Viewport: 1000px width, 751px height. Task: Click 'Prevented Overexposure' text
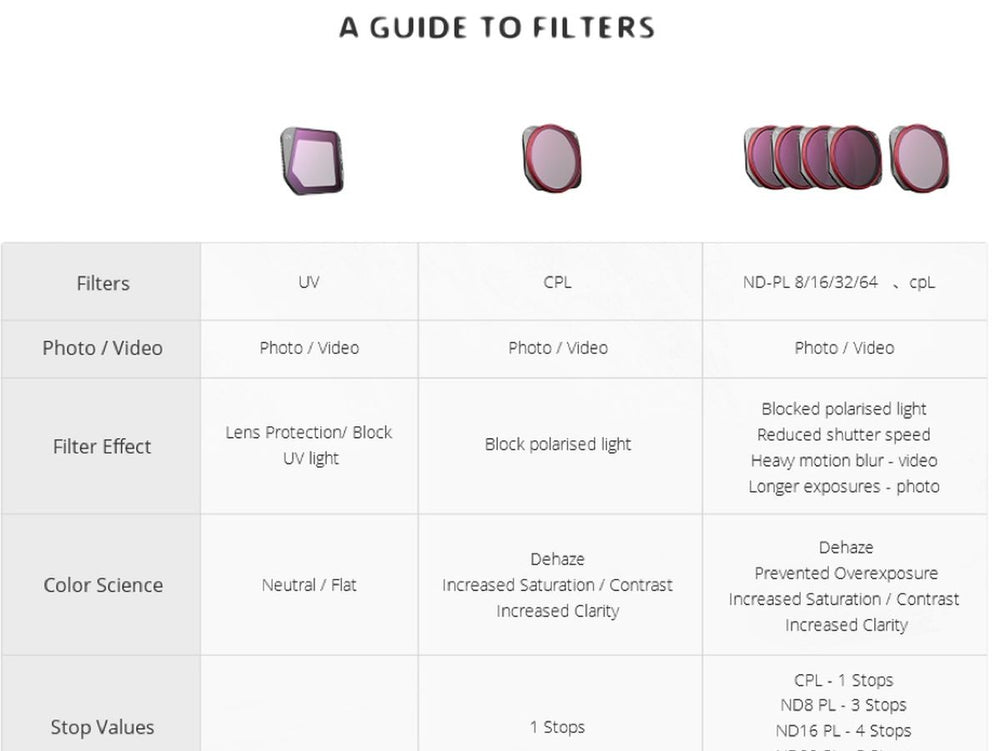(x=846, y=573)
